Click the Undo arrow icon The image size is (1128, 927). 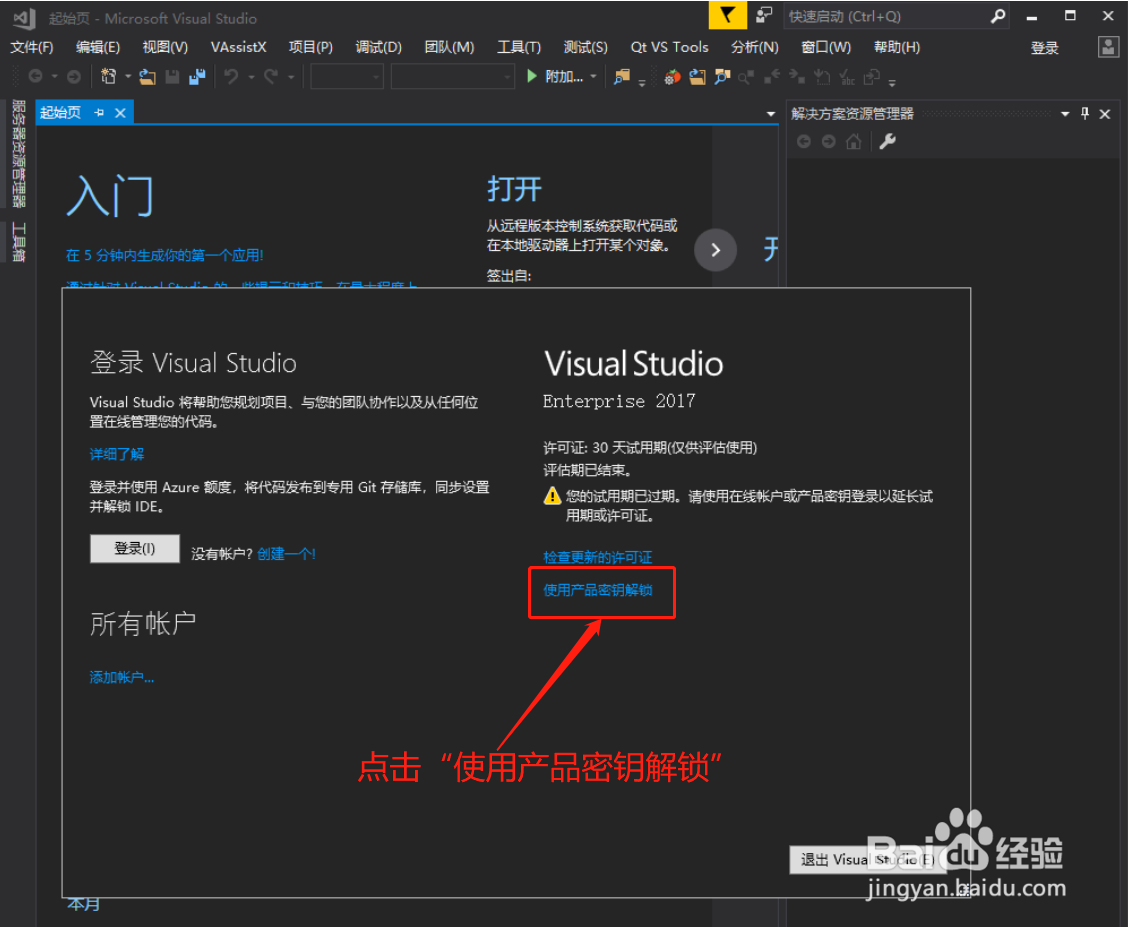(231, 76)
